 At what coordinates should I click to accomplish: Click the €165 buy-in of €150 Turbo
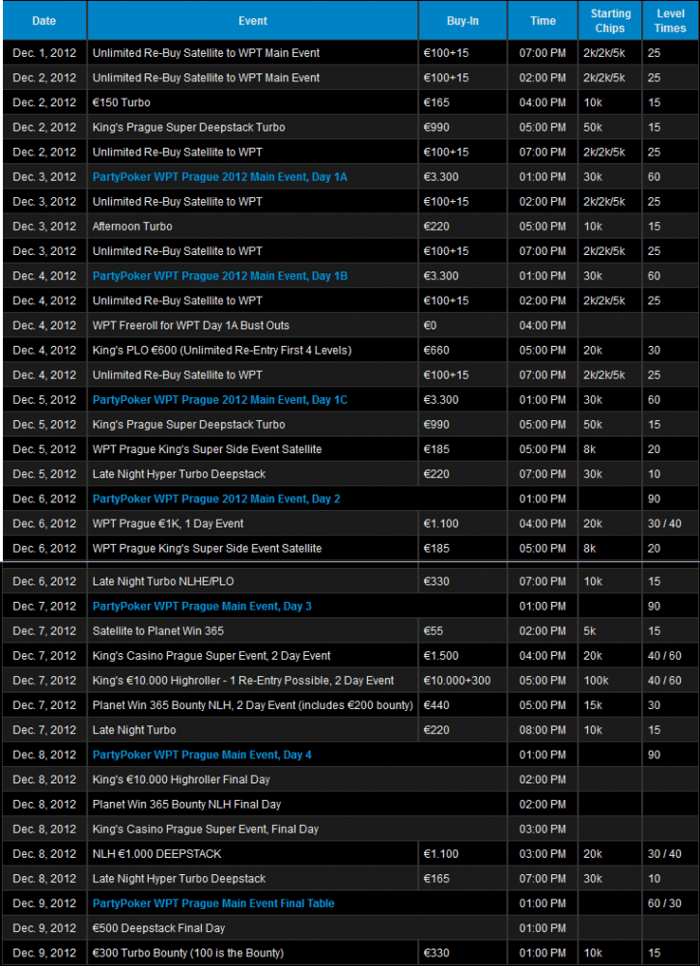463,102
